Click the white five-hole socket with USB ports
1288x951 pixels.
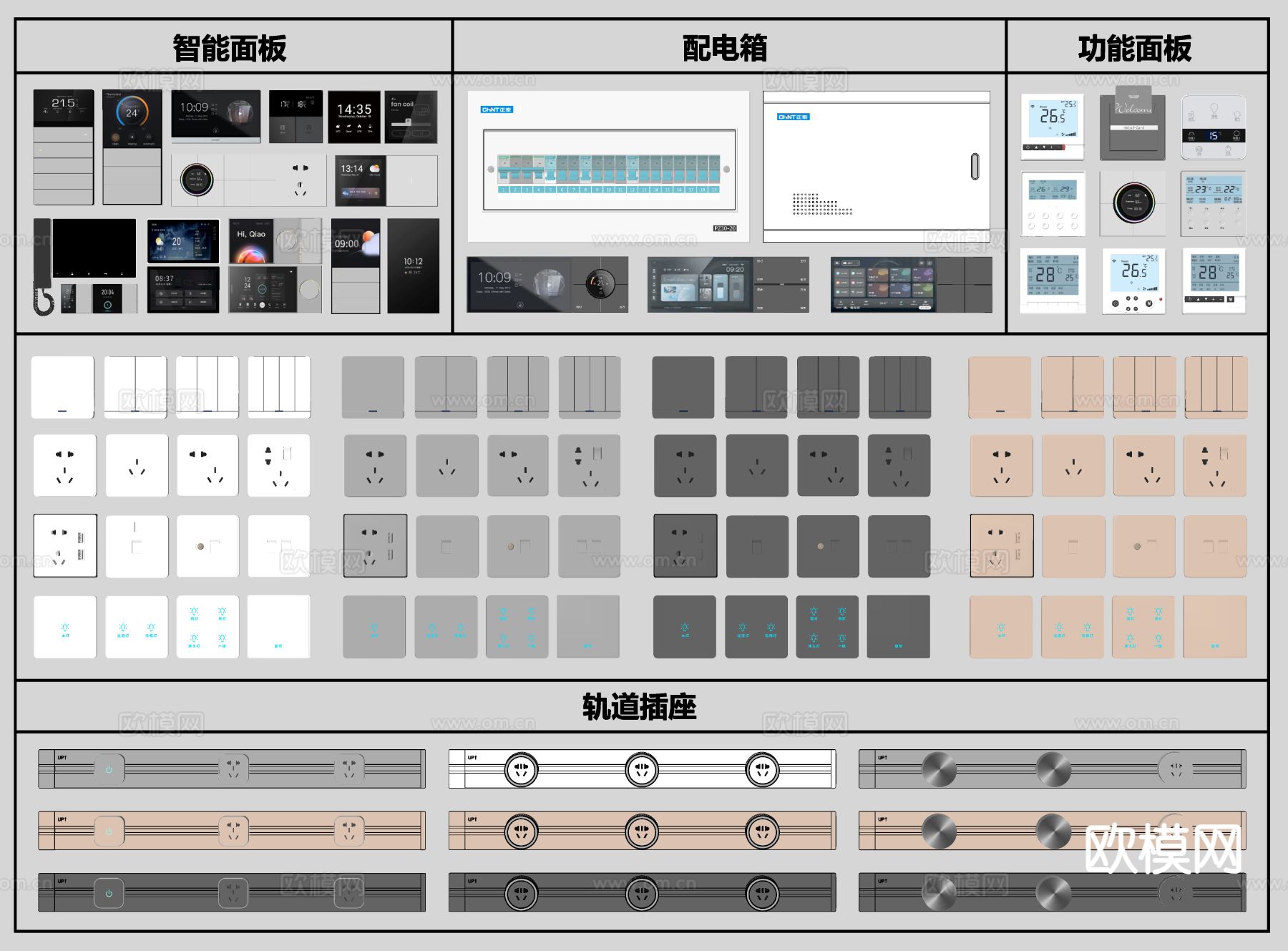point(65,546)
